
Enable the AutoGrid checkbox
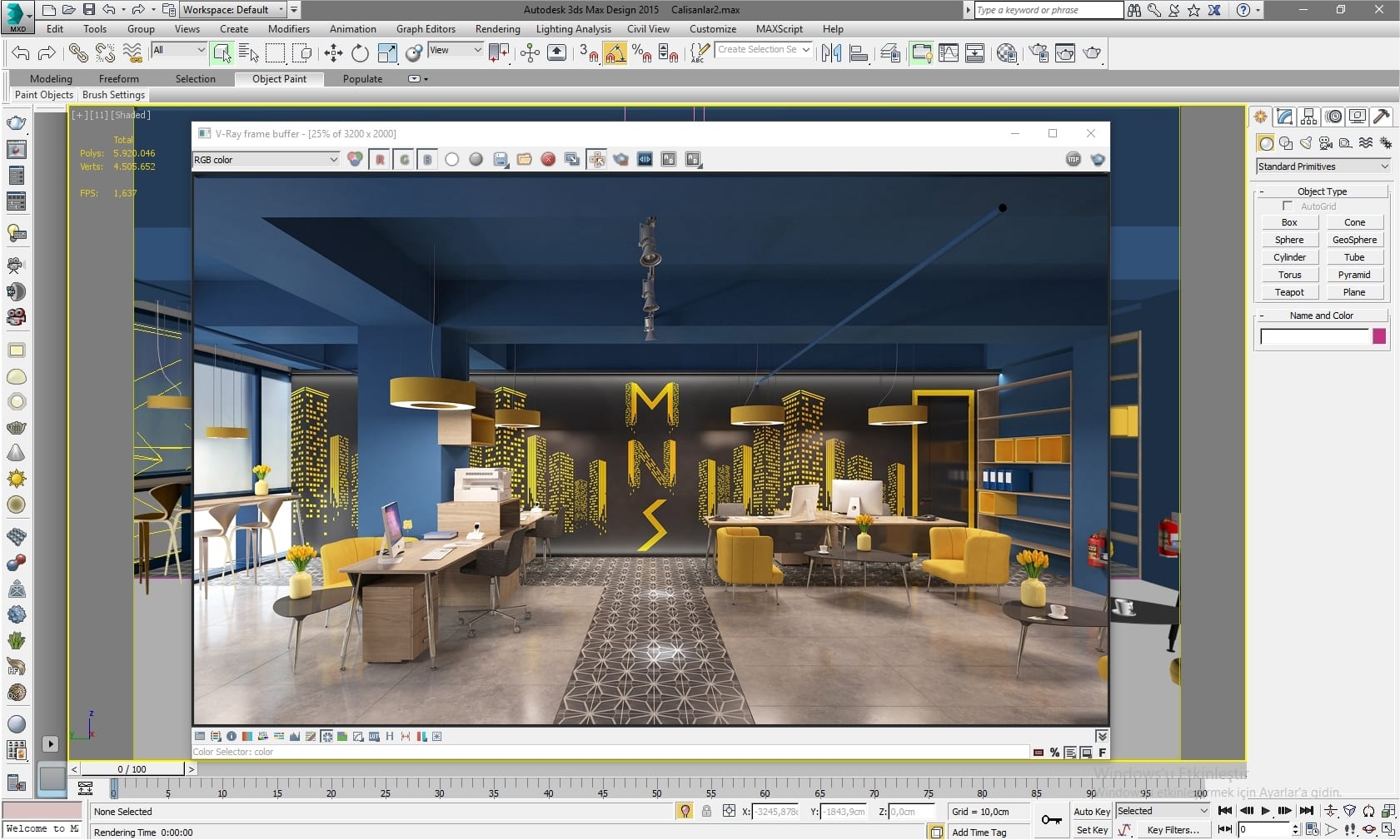(x=1288, y=206)
